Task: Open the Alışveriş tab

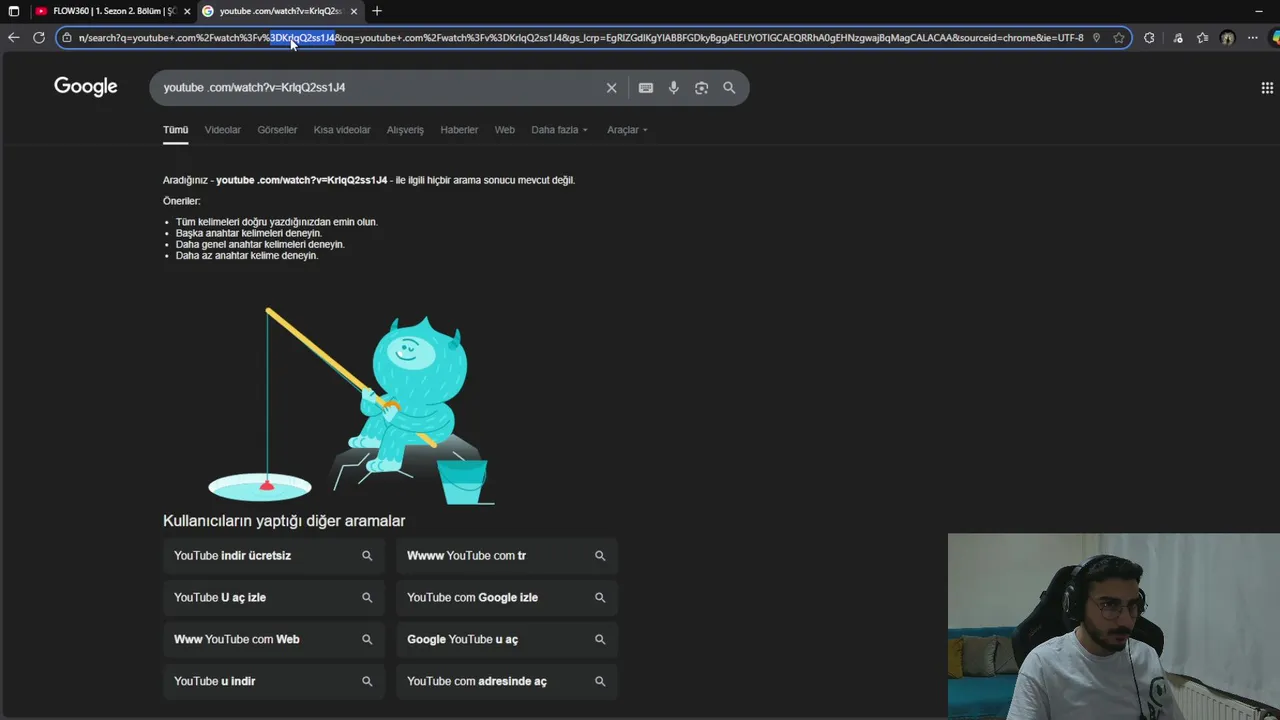Action: (405, 130)
